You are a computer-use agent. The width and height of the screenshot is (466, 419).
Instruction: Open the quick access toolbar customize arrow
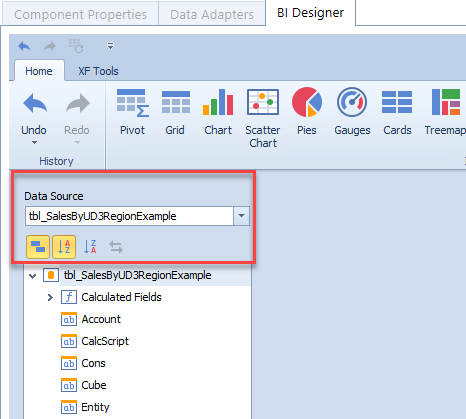click(110, 46)
